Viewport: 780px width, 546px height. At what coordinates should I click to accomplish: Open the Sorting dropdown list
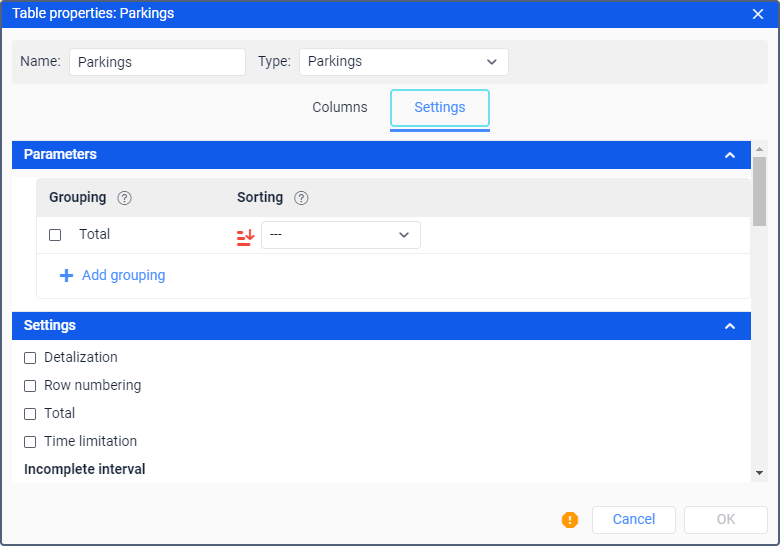(x=340, y=235)
